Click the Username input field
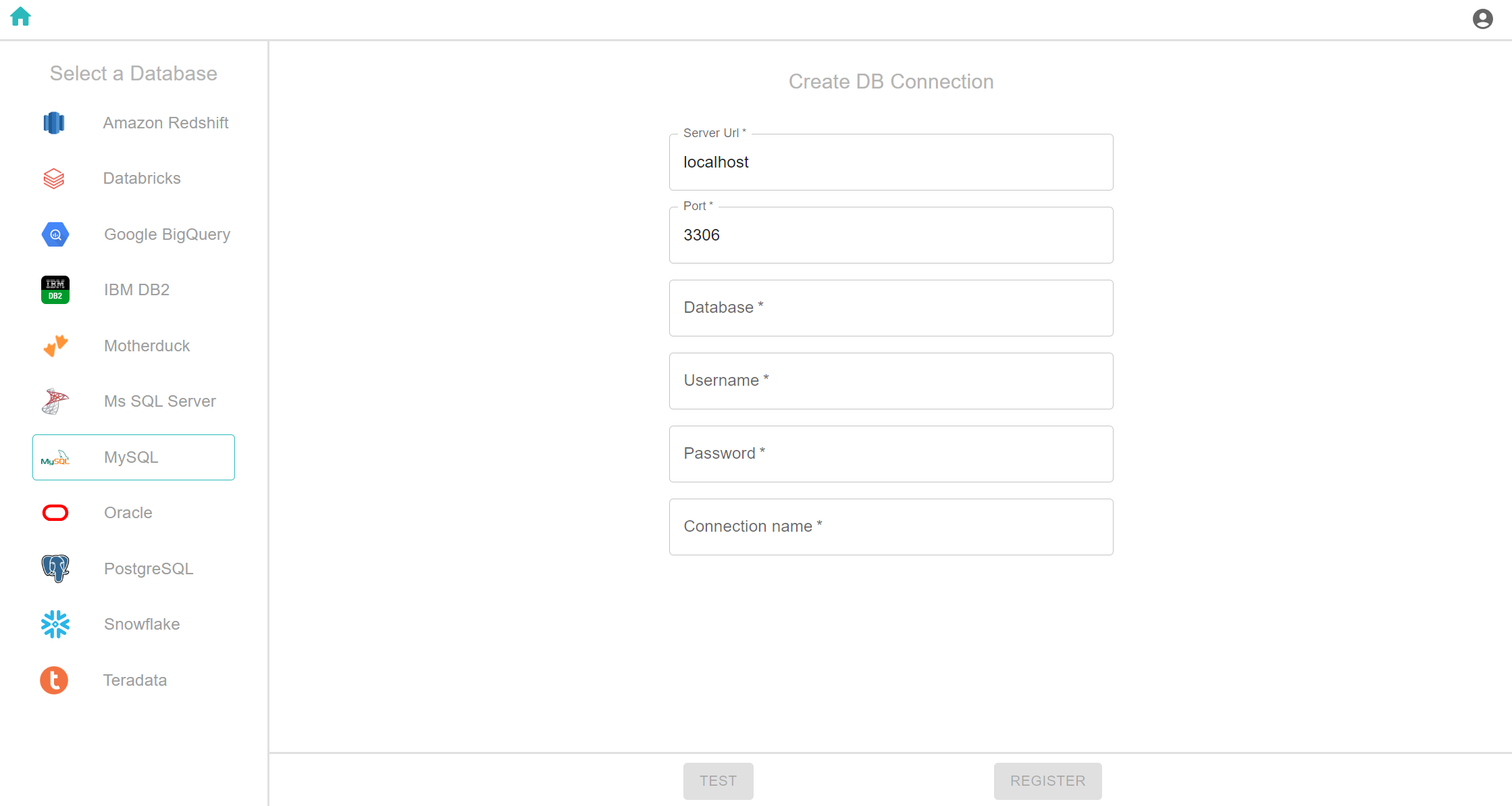 [x=891, y=380]
